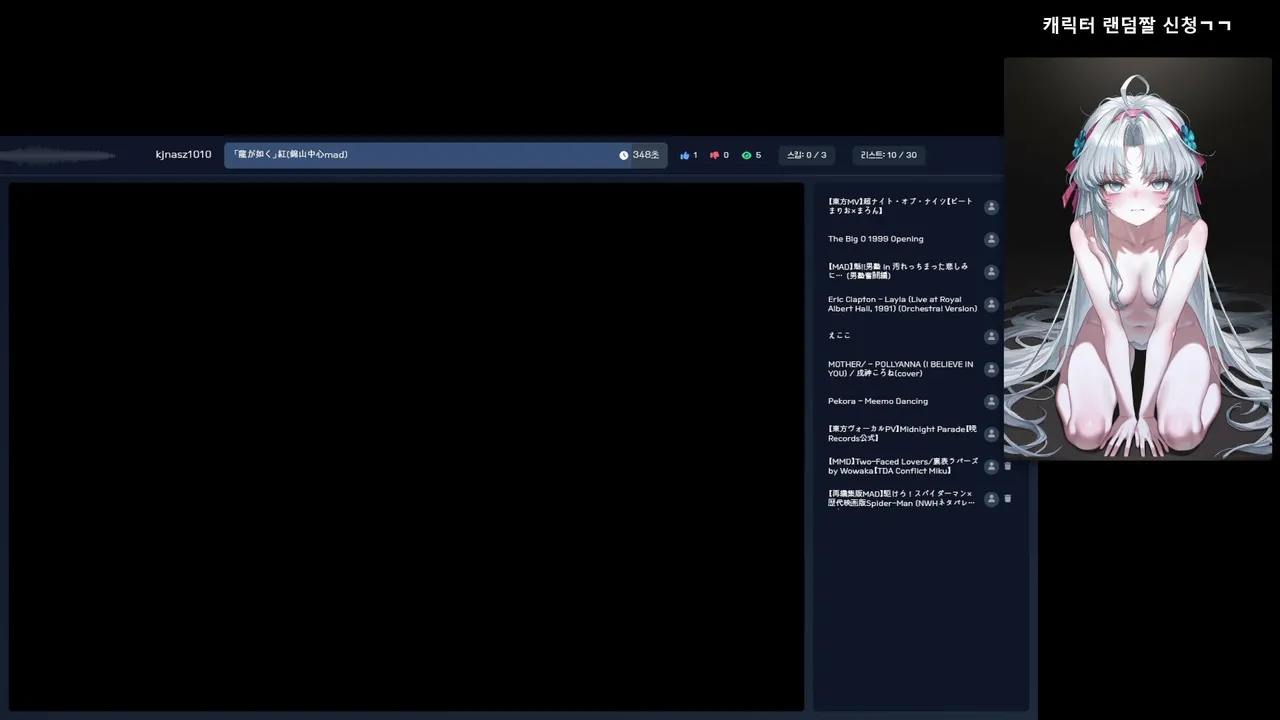Click the 스킵: 0 / 3 skip button

pos(807,155)
